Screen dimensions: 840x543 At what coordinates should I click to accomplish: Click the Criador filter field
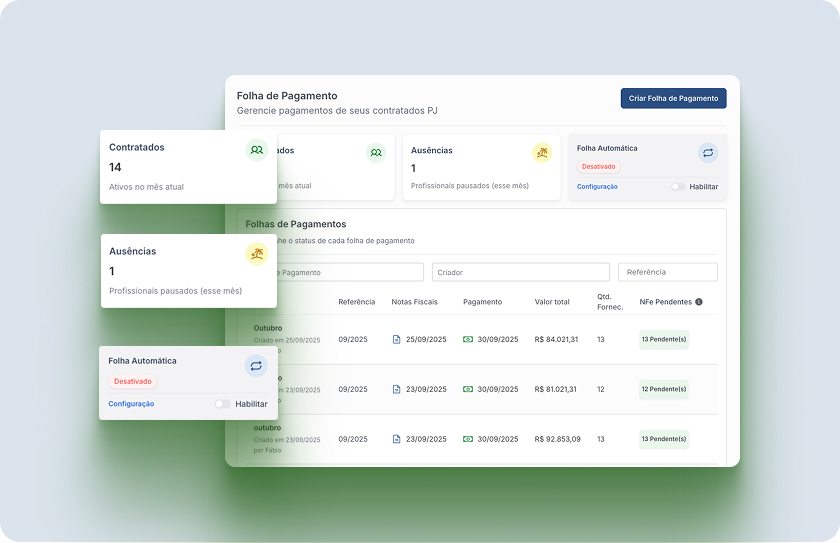520,272
